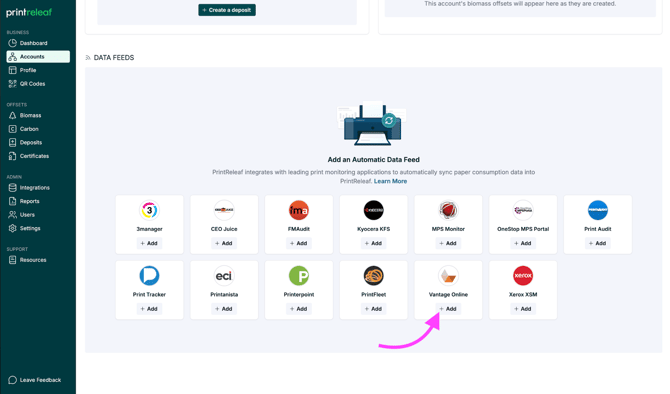This screenshot has height=394, width=670.
Task: Click the Deposits icon
Action: pos(12,142)
